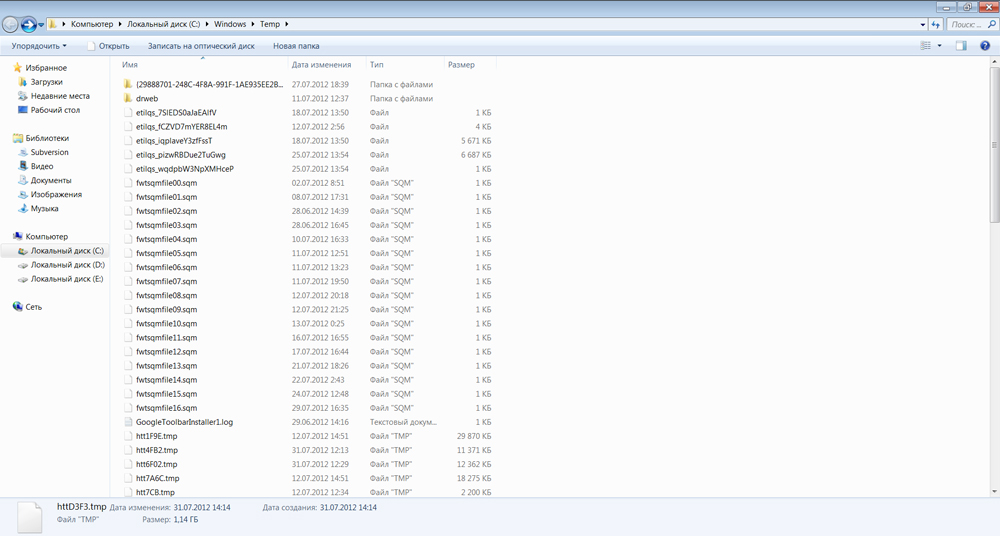Sort by the Размер column header
Image resolution: width=1000 pixels, height=536 pixels.
pos(470,64)
